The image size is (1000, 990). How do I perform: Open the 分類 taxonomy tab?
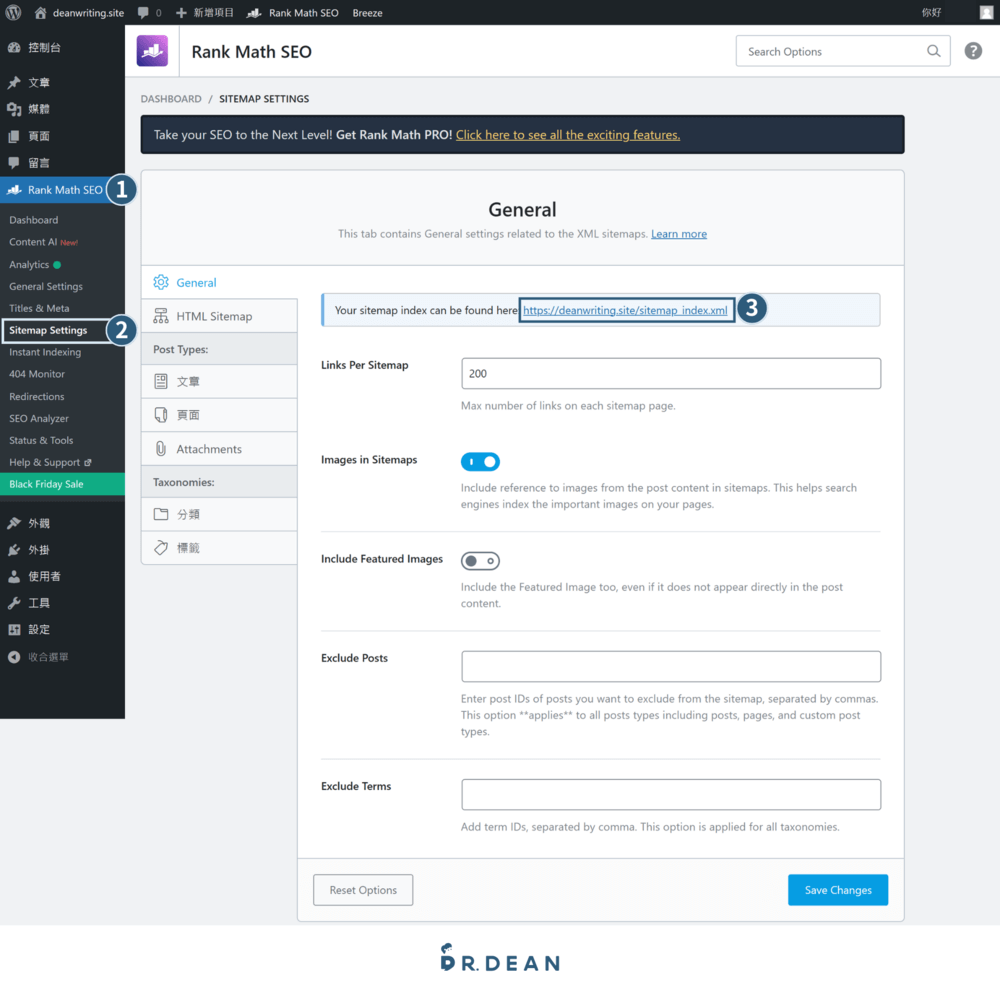click(219, 514)
